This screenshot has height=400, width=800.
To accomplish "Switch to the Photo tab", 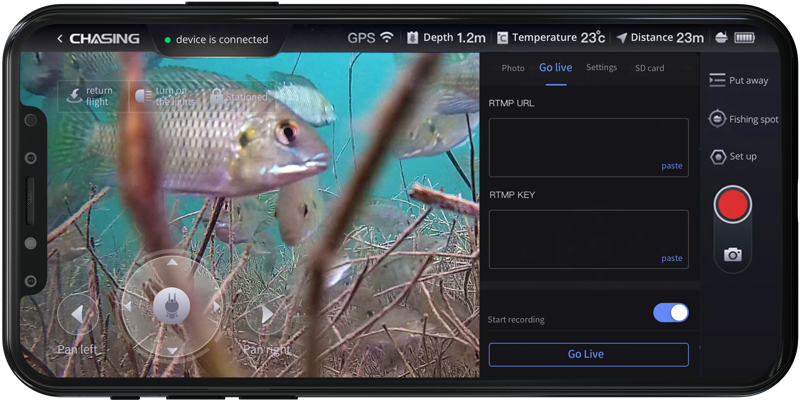I will coord(513,68).
